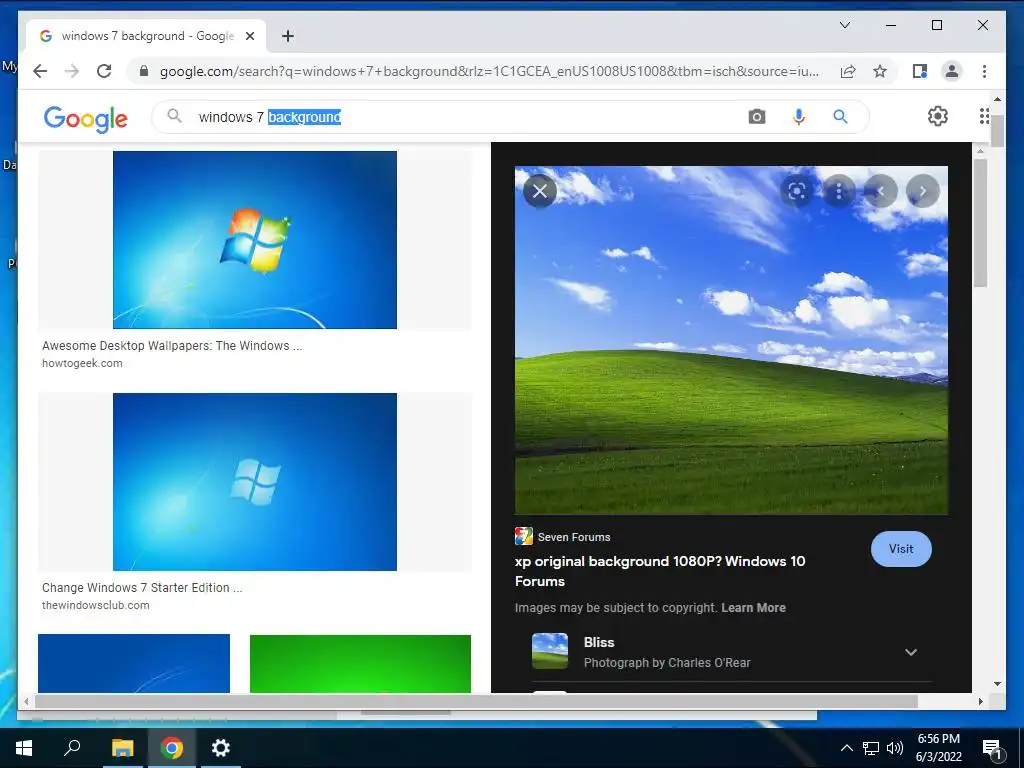Open xp original background 1080P title link
The height and width of the screenshot is (768, 1024).
coord(660,571)
